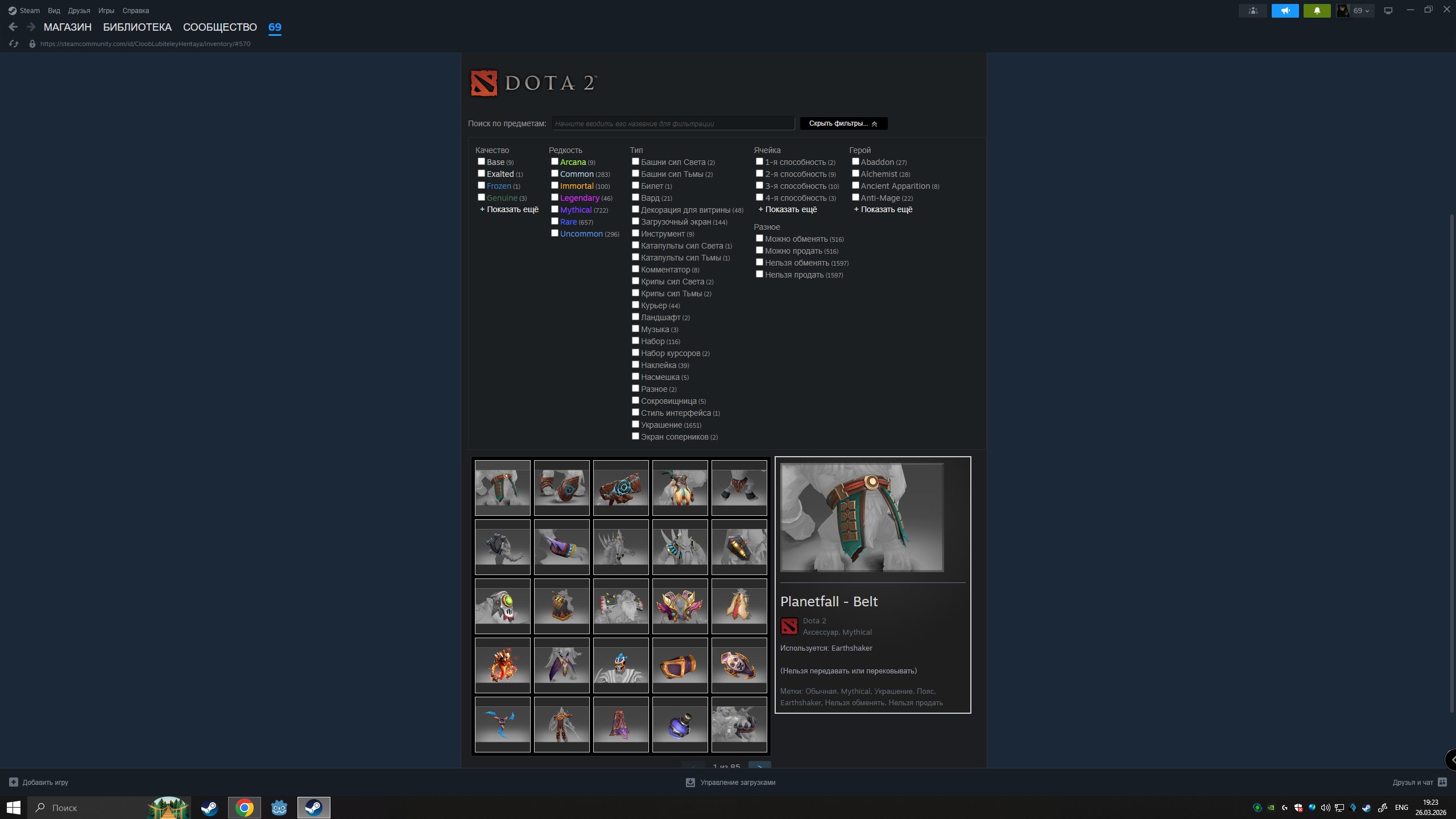Check the Набор type filter
The image size is (1456, 819).
[x=635, y=341]
